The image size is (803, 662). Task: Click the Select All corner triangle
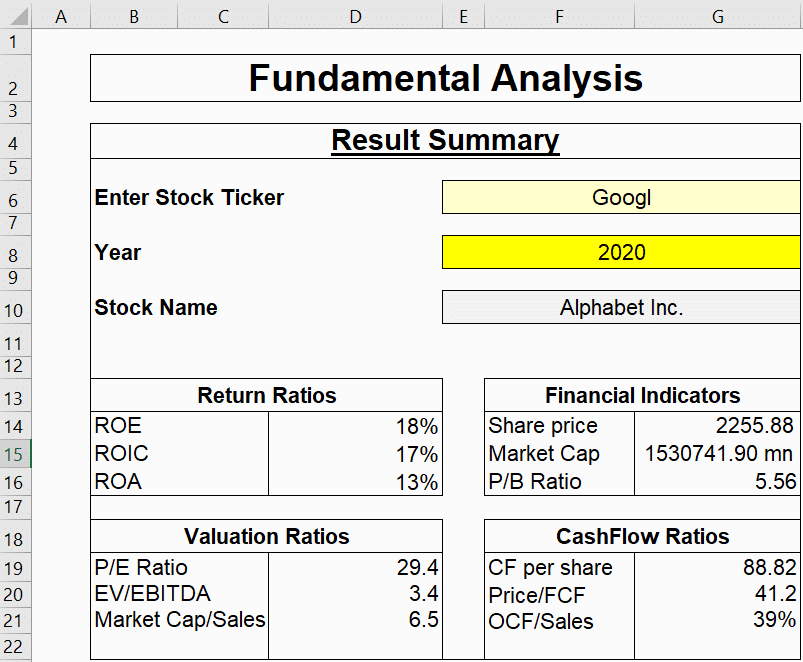tap(18, 17)
